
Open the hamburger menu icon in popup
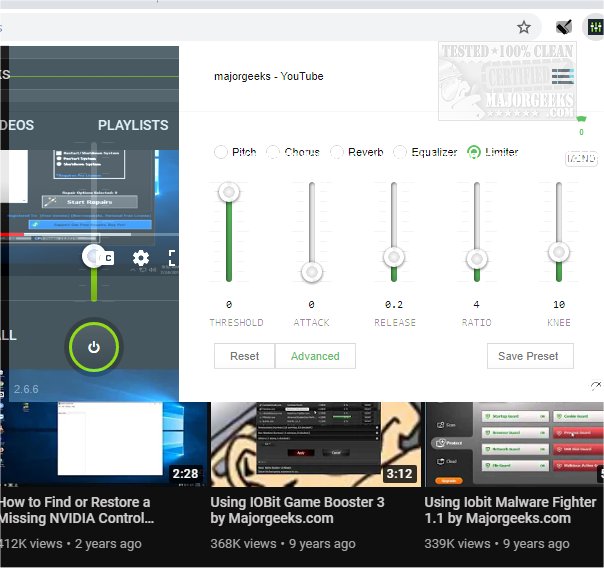click(562, 76)
